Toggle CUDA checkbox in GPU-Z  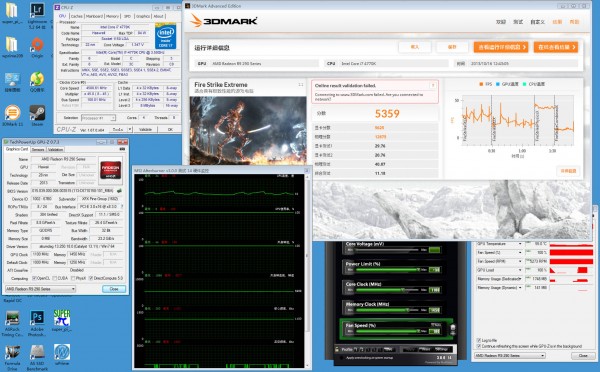[x=54, y=278]
